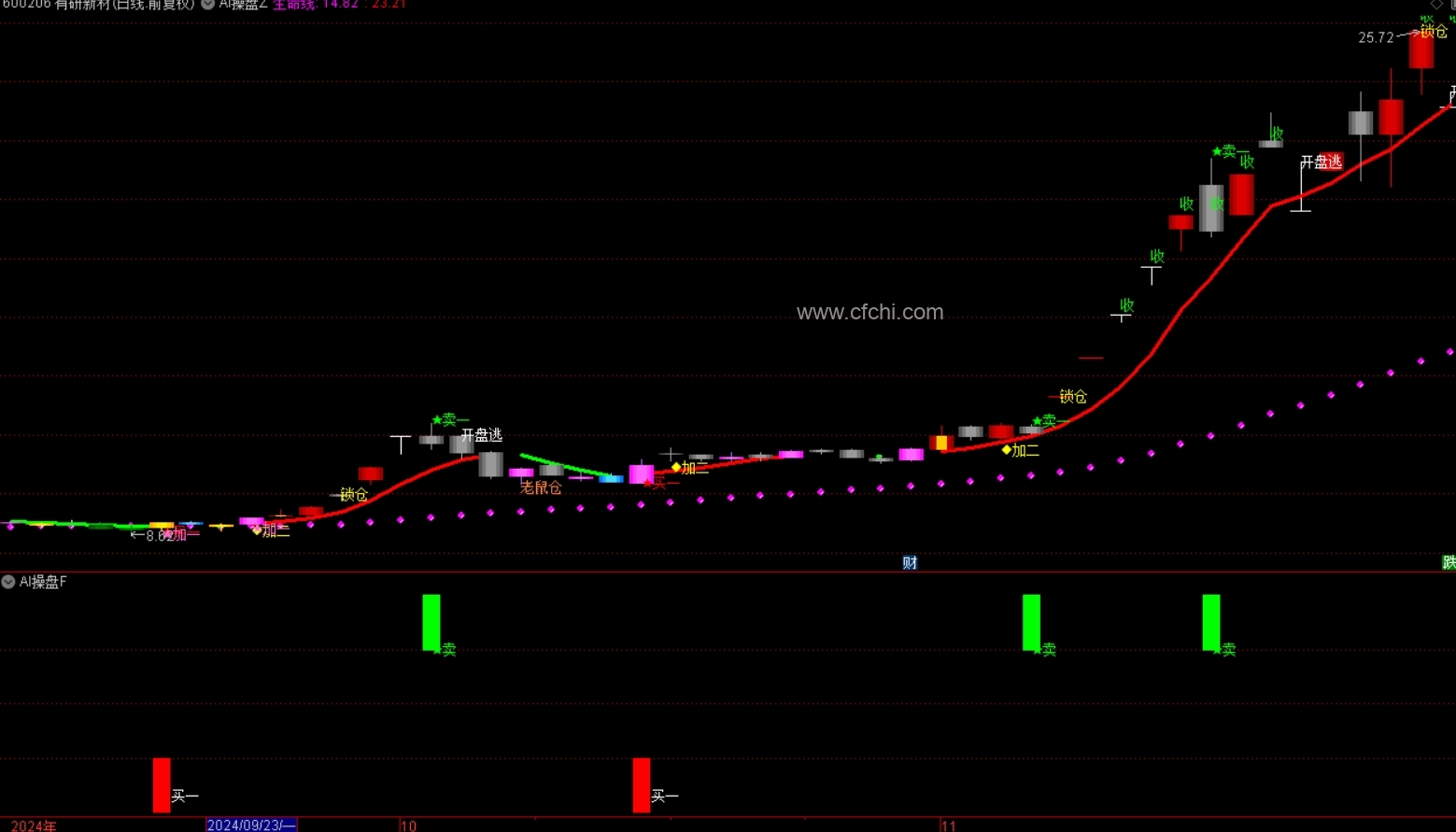Viewport: 1456px width, 832px height.
Task: Select the 600206 有研新材 stock title
Action: pyautogui.click(x=98, y=4)
